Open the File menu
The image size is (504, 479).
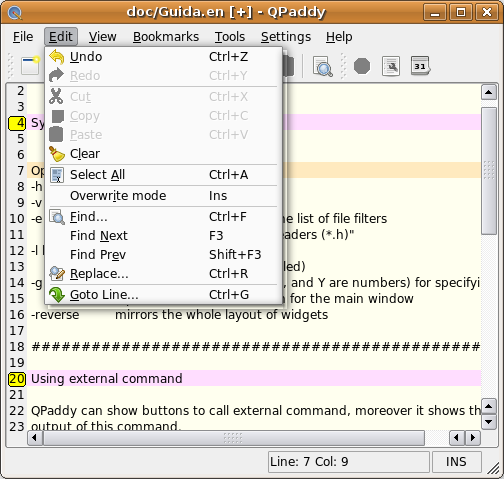click(x=23, y=37)
